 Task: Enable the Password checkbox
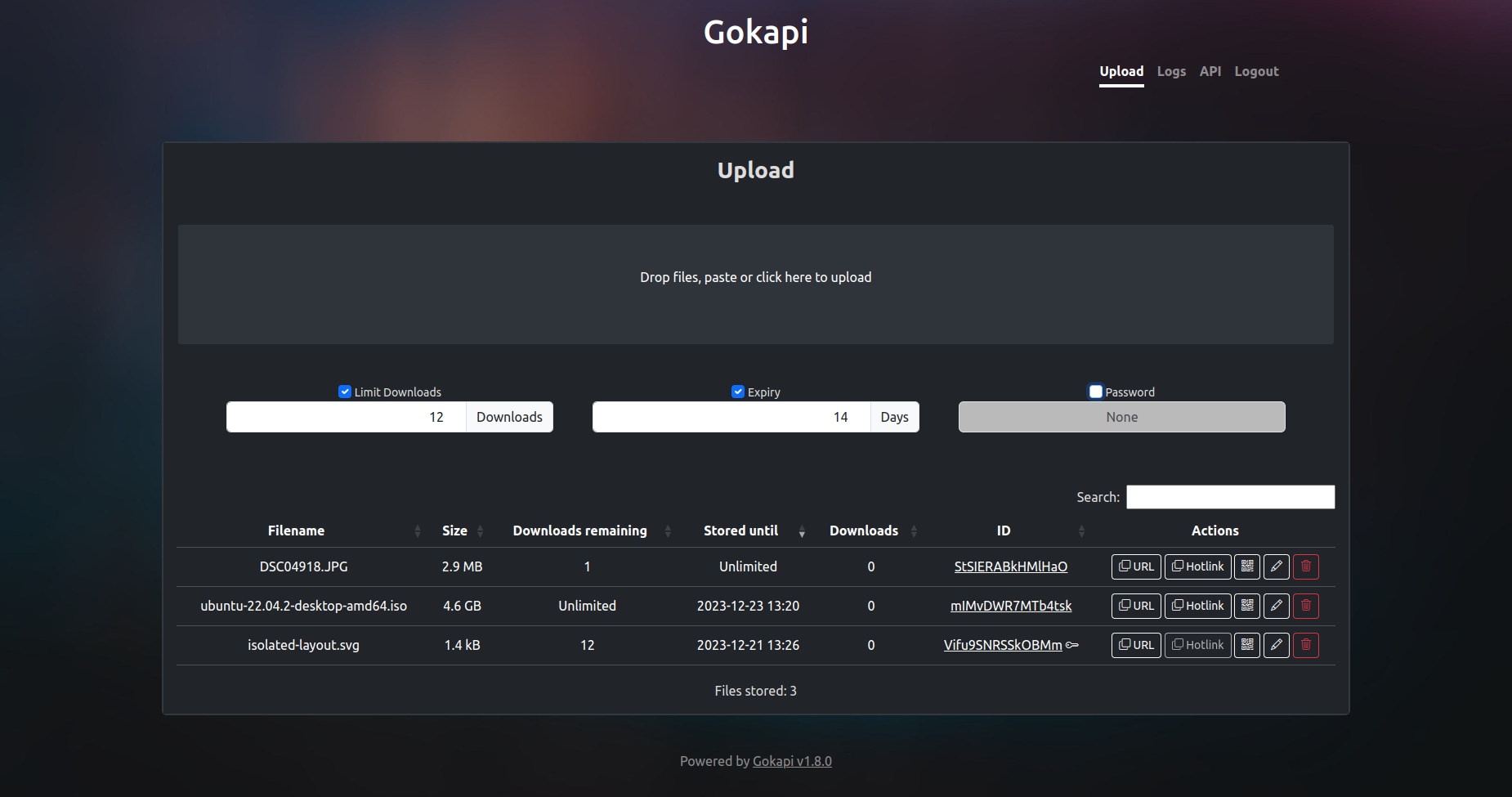pyautogui.click(x=1096, y=392)
